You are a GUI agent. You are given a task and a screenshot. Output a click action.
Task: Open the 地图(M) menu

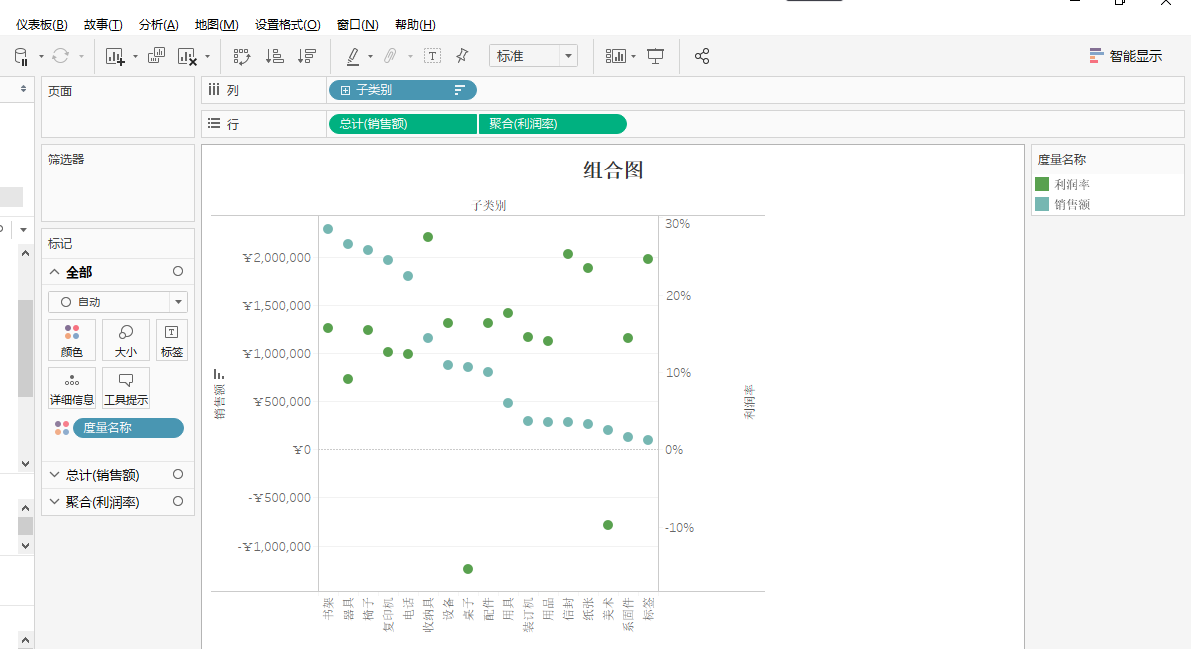click(x=216, y=24)
